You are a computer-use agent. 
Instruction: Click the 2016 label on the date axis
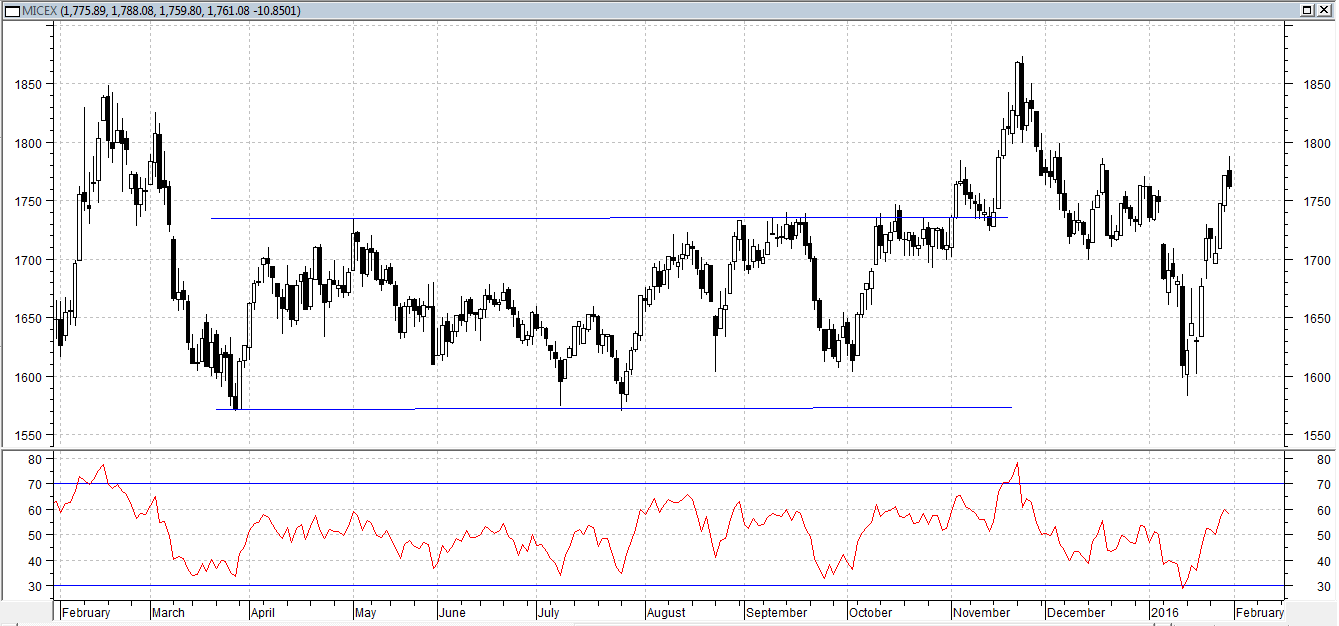click(1166, 613)
